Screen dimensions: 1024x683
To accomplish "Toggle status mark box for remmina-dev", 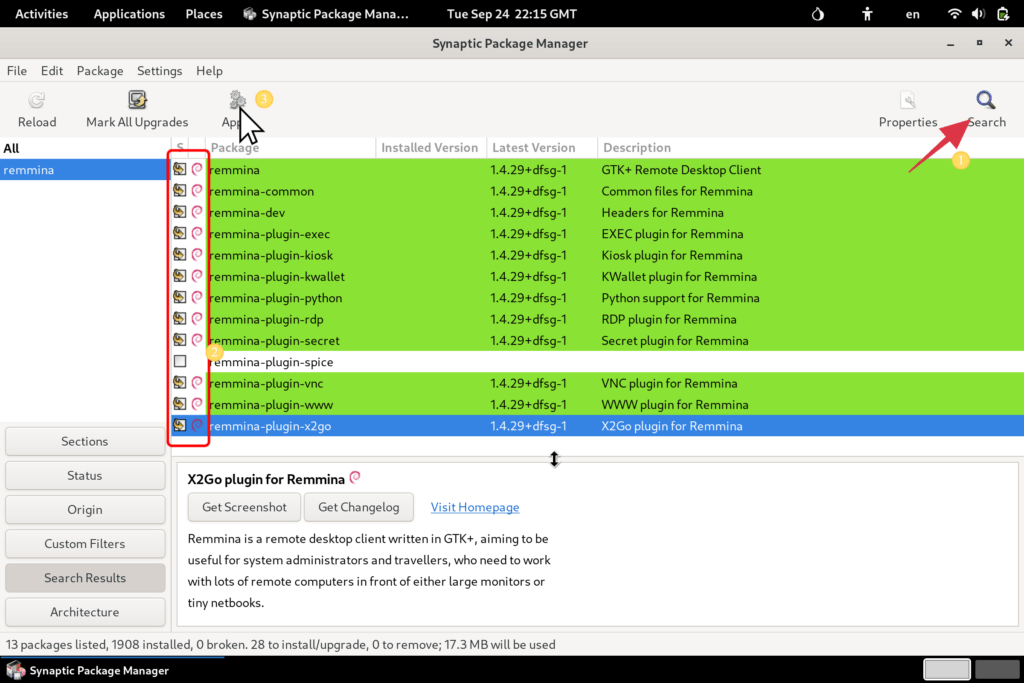I will coord(180,212).
